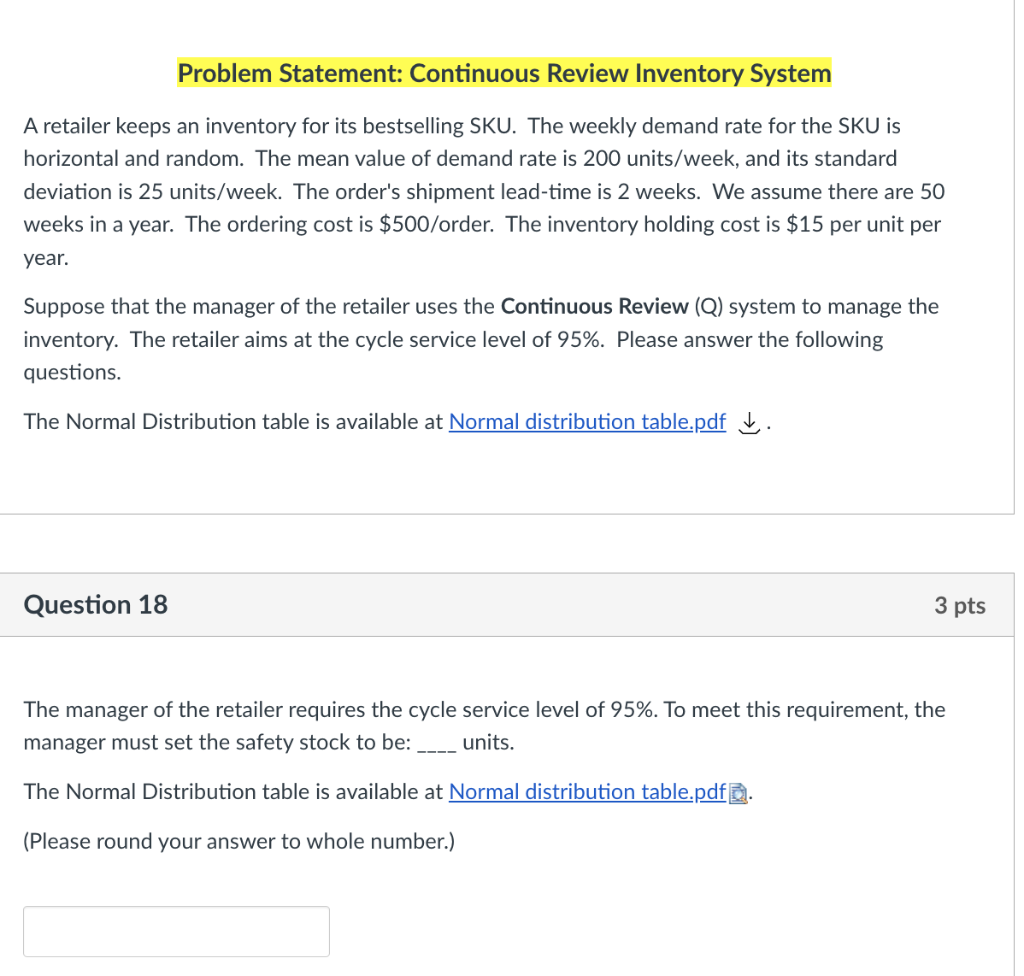Click the second Normal distribution table.pdf hyperlink
The width and height of the screenshot is (1024, 976).
(587, 791)
